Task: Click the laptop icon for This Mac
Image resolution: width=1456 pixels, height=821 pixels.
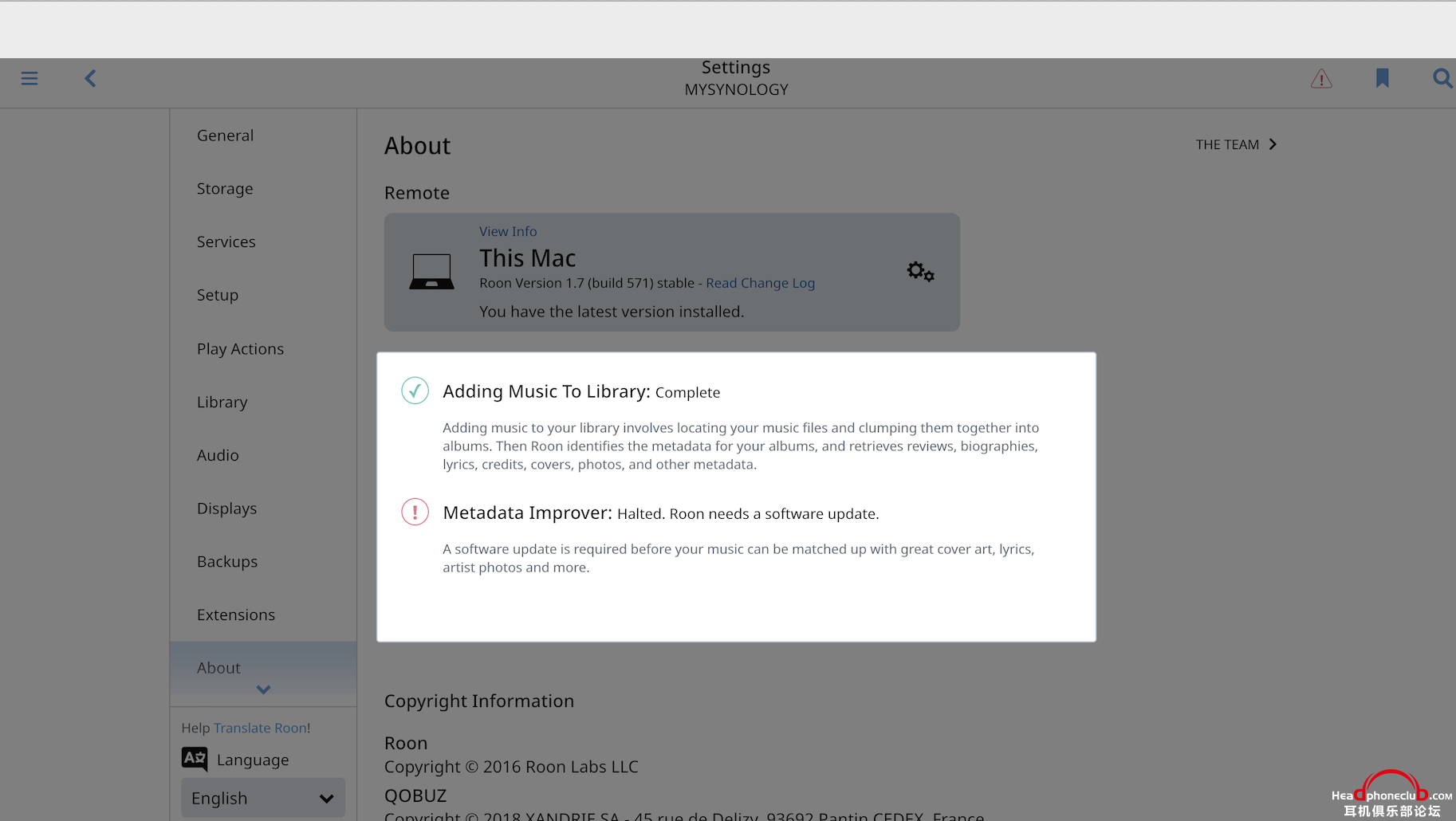Action: [x=431, y=272]
